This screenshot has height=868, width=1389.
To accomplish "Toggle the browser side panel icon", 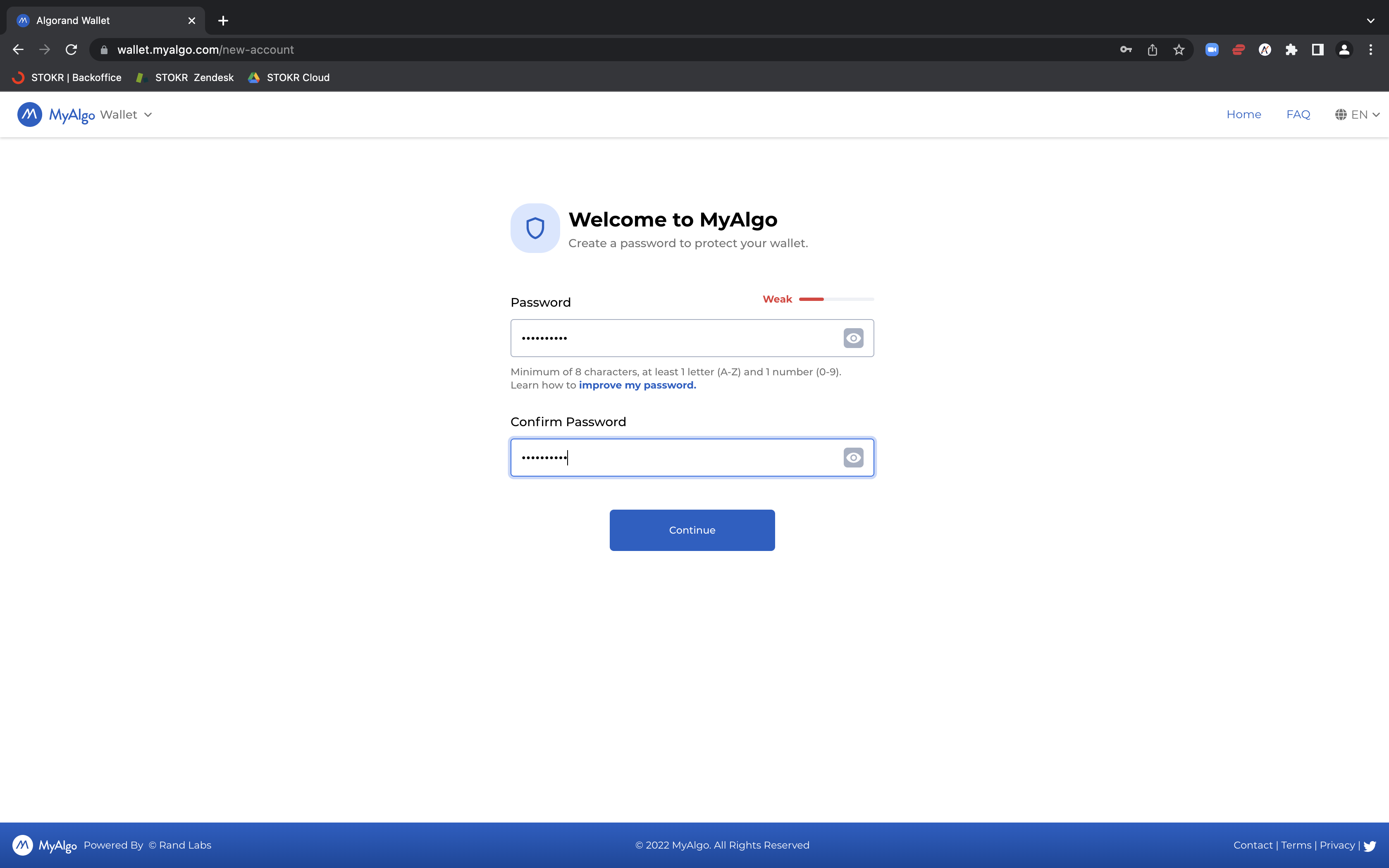I will click(x=1317, y=50).
